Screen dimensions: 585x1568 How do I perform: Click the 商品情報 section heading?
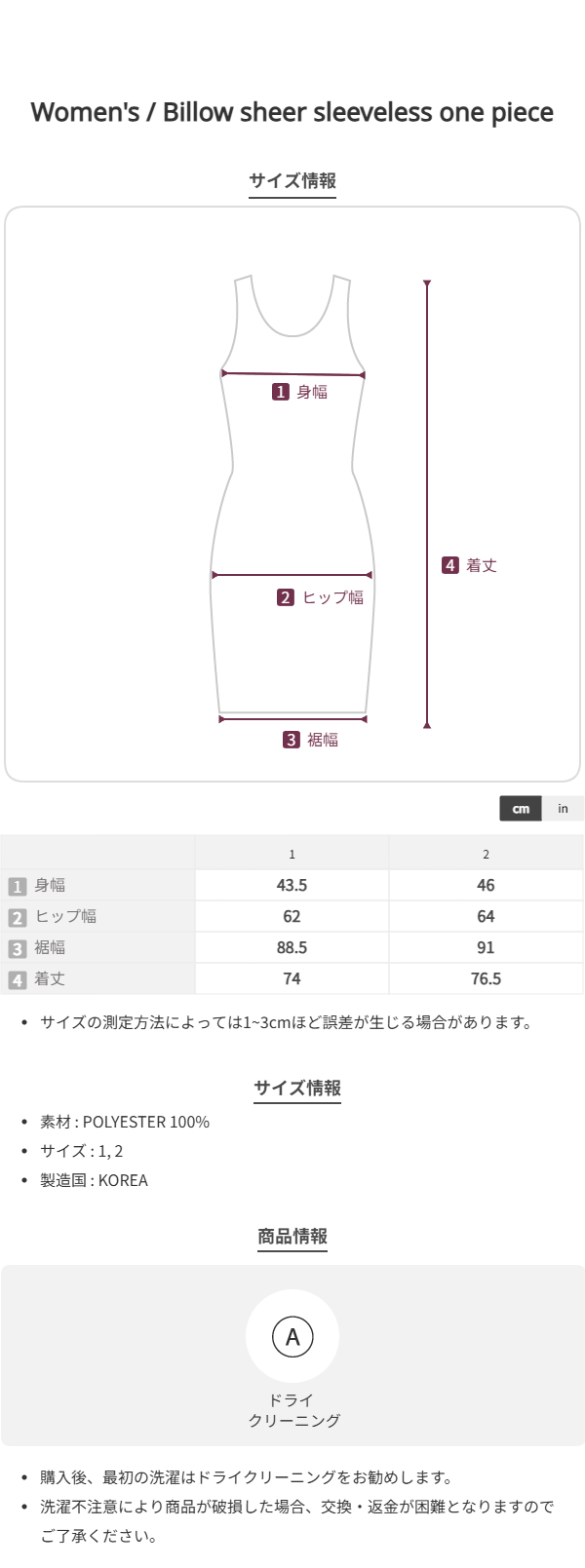[292, 1236]
